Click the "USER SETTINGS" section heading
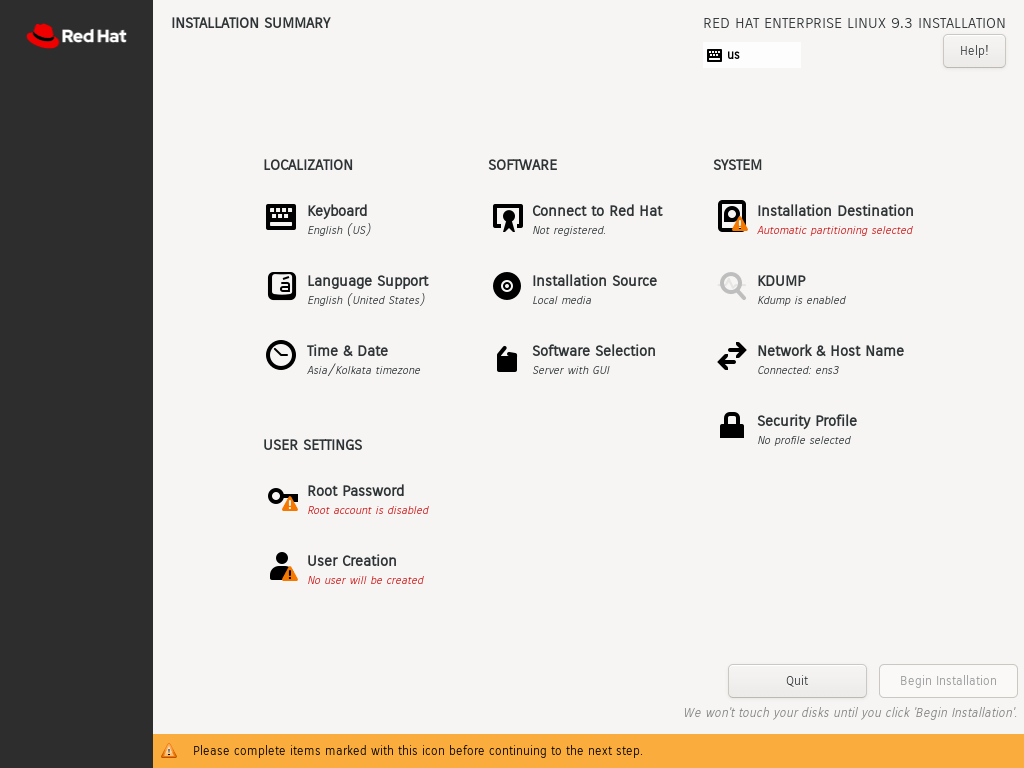This screenshot has width=1024, height=768. click(312, 445)
